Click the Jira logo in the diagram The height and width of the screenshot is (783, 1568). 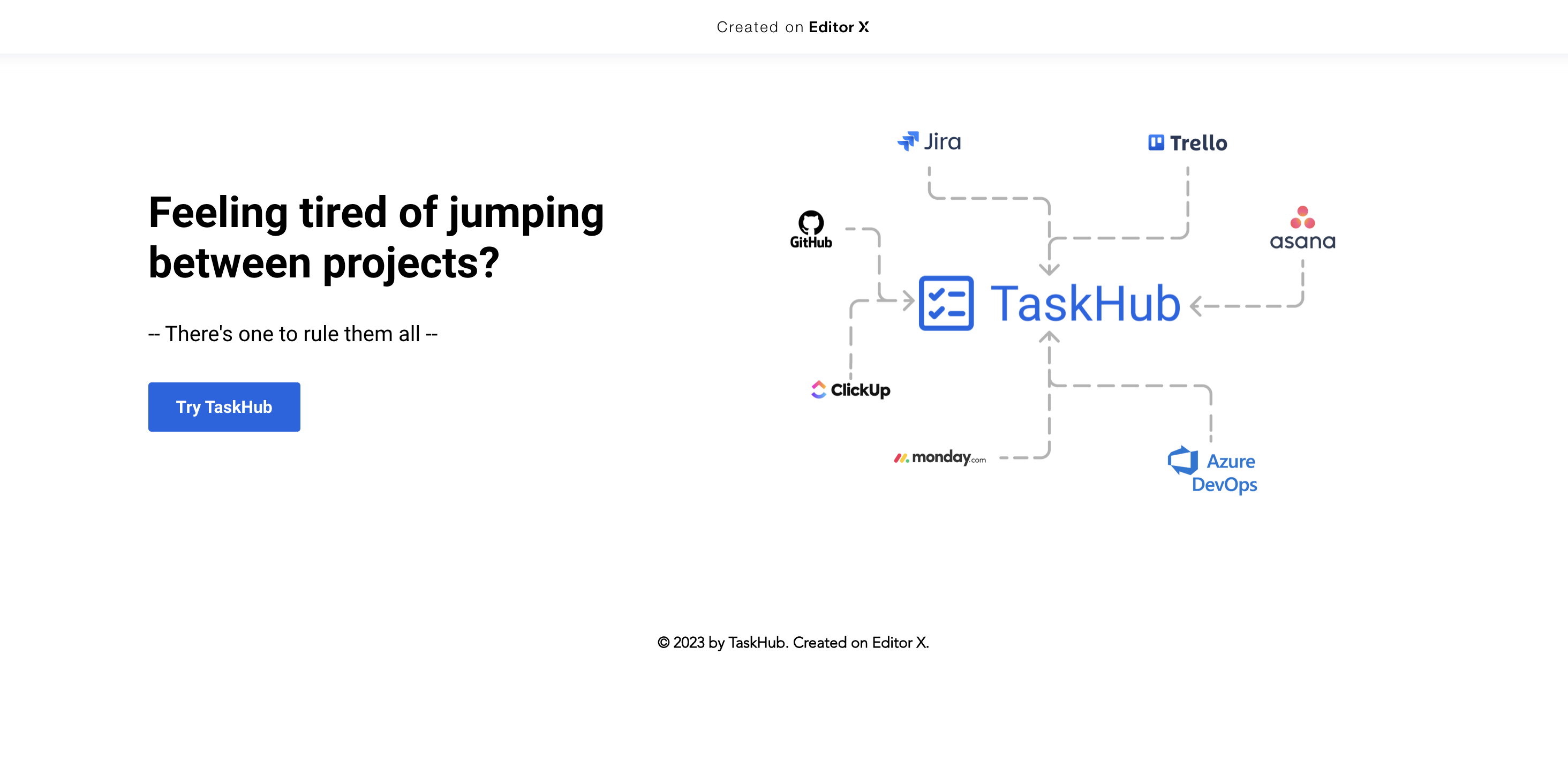click(929, 141)
